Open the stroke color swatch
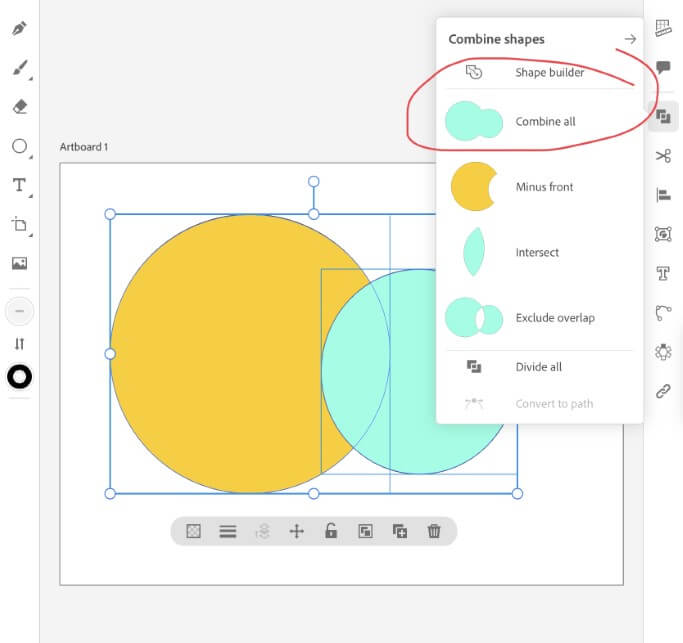683x643 pixels. (20, 377)
